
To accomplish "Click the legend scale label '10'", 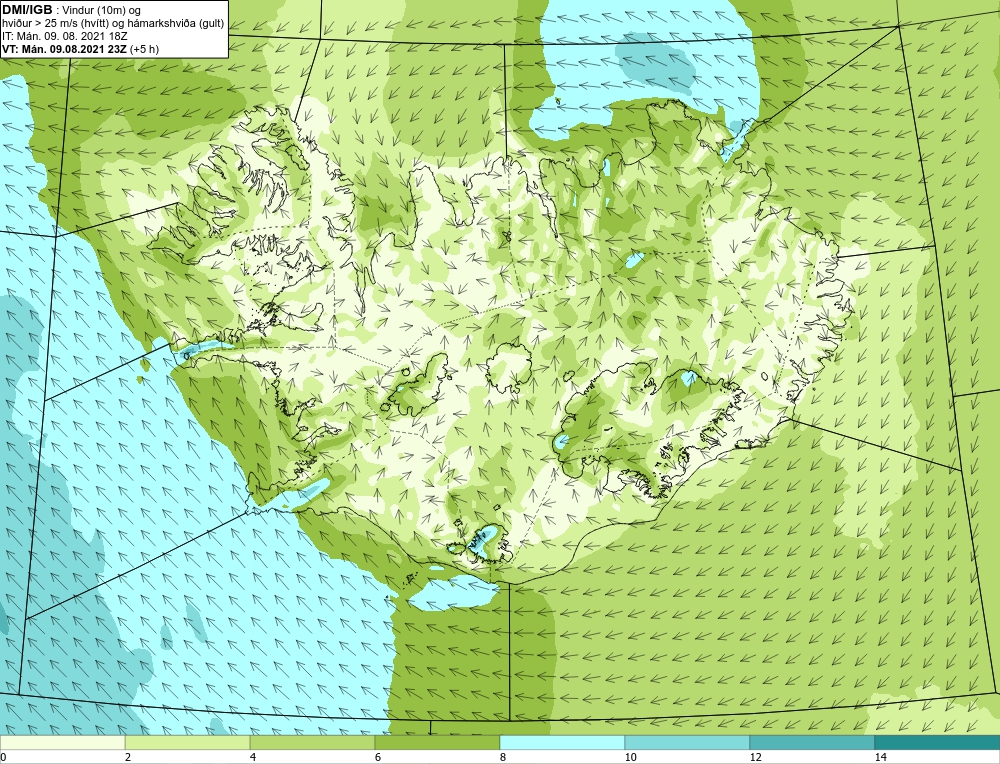I will point(631,757).
